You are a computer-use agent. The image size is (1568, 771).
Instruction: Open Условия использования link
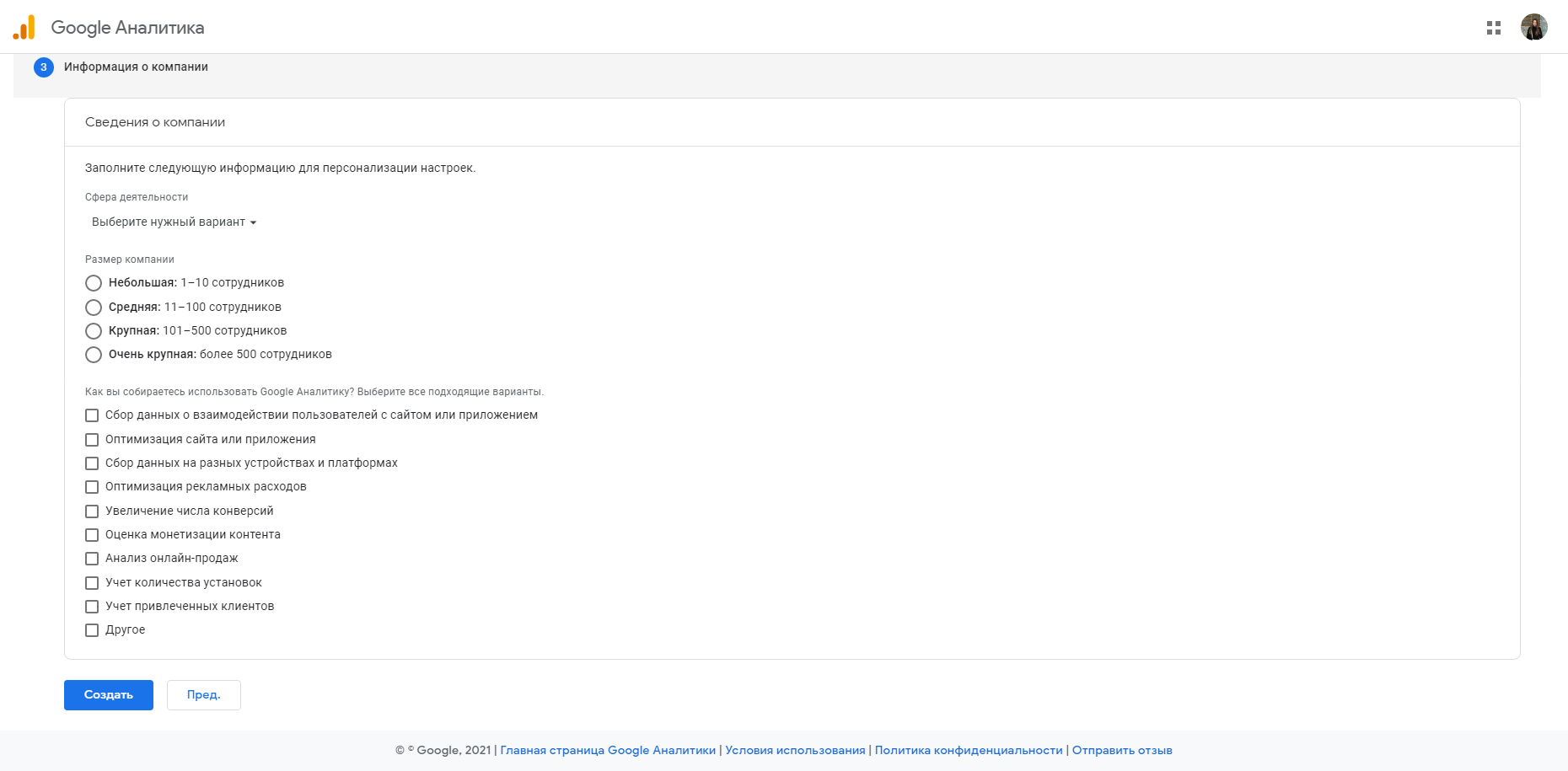tap(795, 750)
